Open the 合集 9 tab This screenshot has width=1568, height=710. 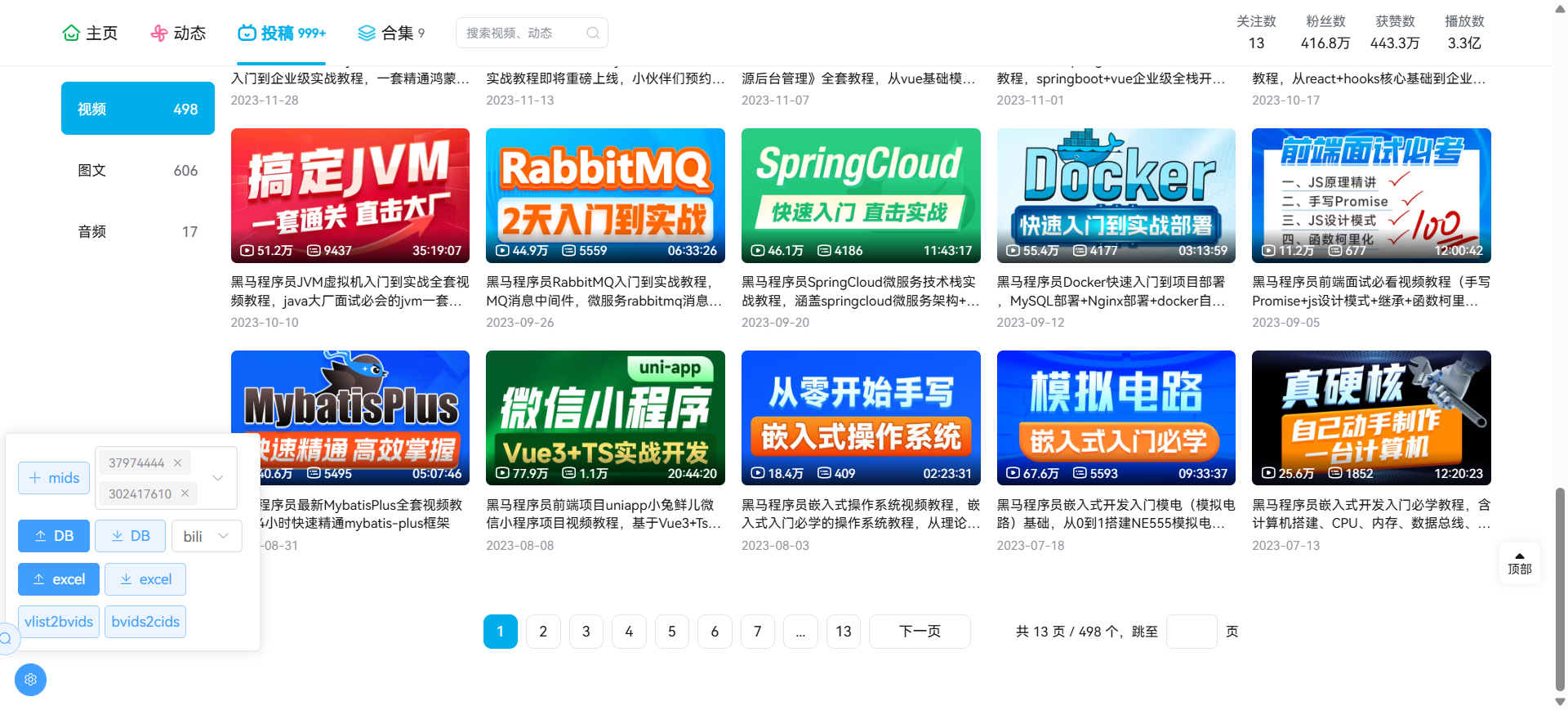(391, 33)
